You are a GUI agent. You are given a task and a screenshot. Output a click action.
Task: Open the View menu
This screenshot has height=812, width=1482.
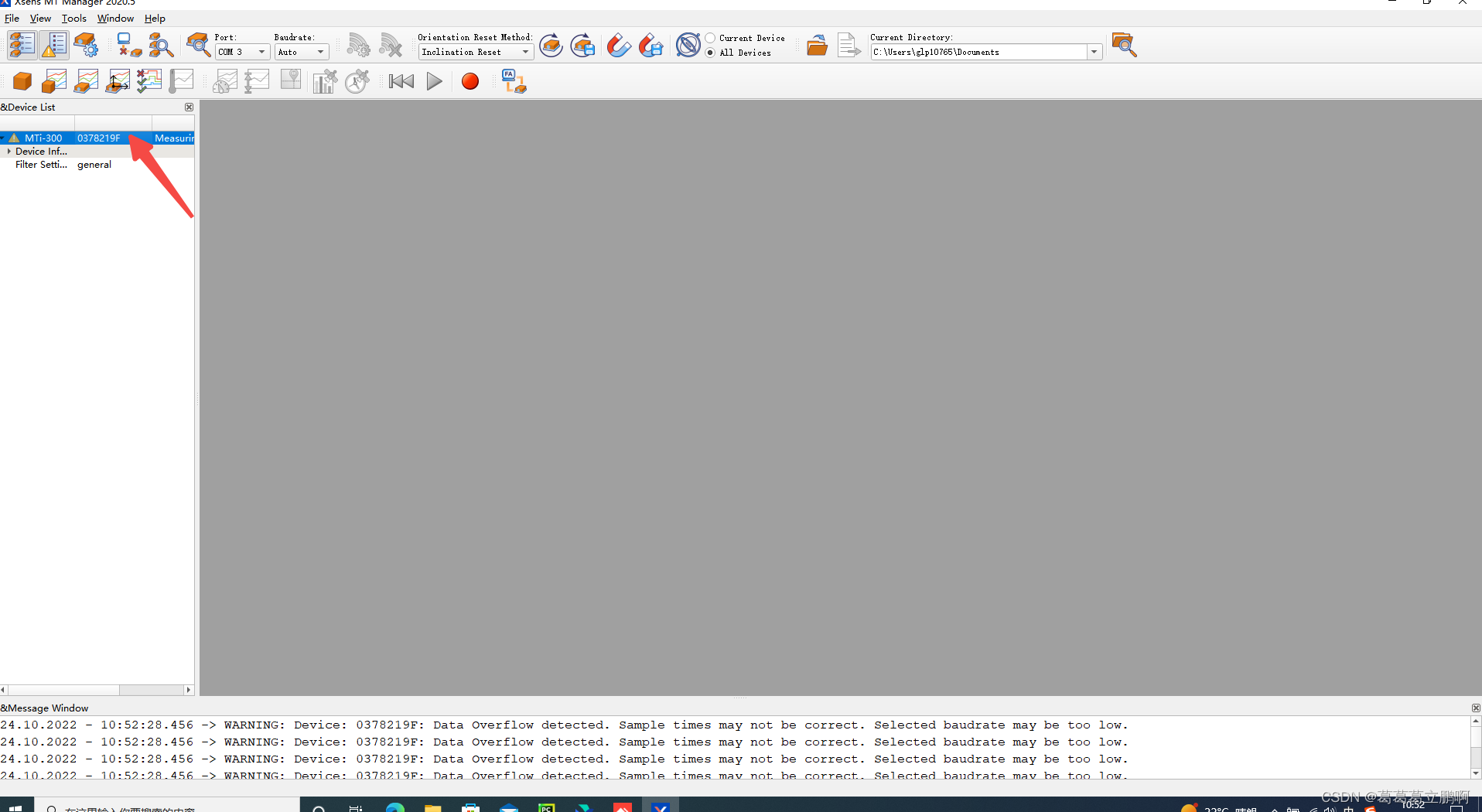click(x=40, y=19)
